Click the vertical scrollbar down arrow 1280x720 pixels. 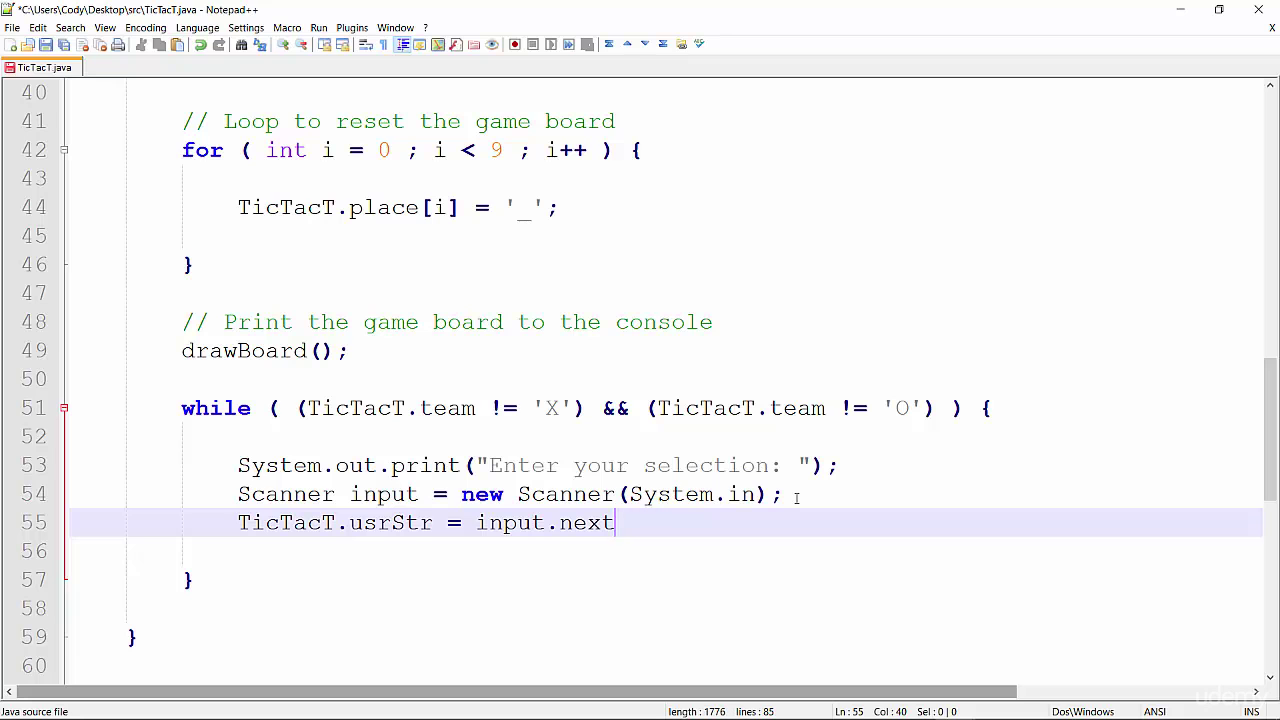tap(1271, 677)
